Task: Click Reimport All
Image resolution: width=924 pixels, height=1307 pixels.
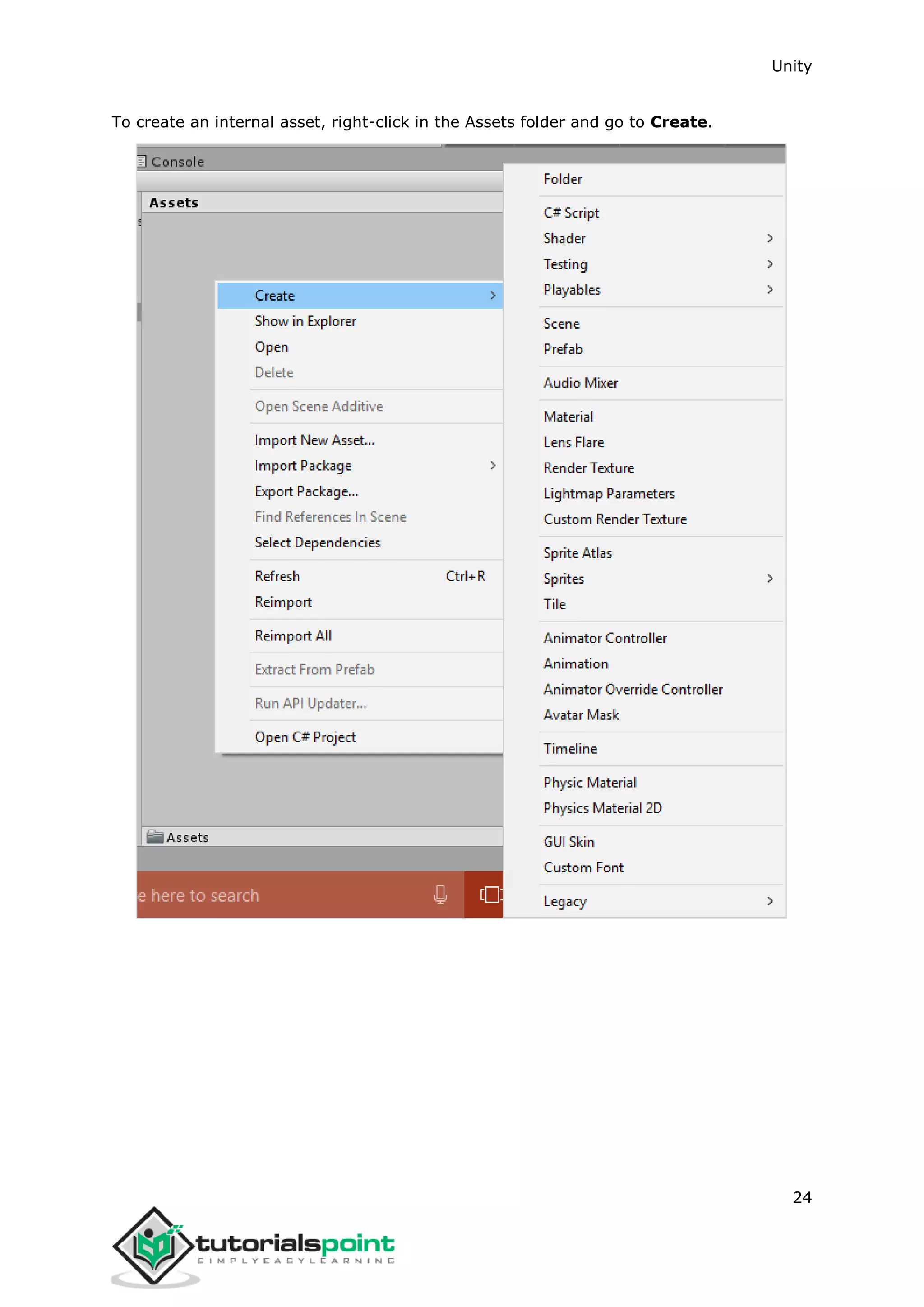Action: coord(292,636)
